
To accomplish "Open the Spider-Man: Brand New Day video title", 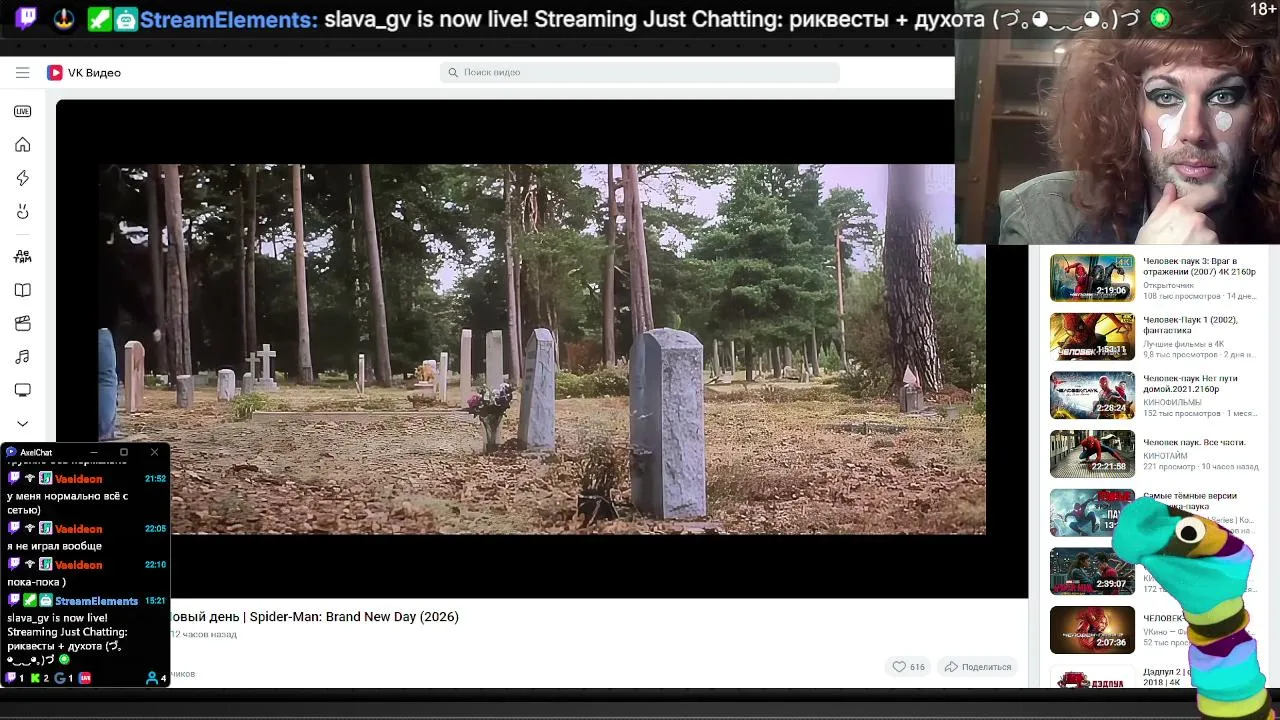I will (x=316, y=617).
